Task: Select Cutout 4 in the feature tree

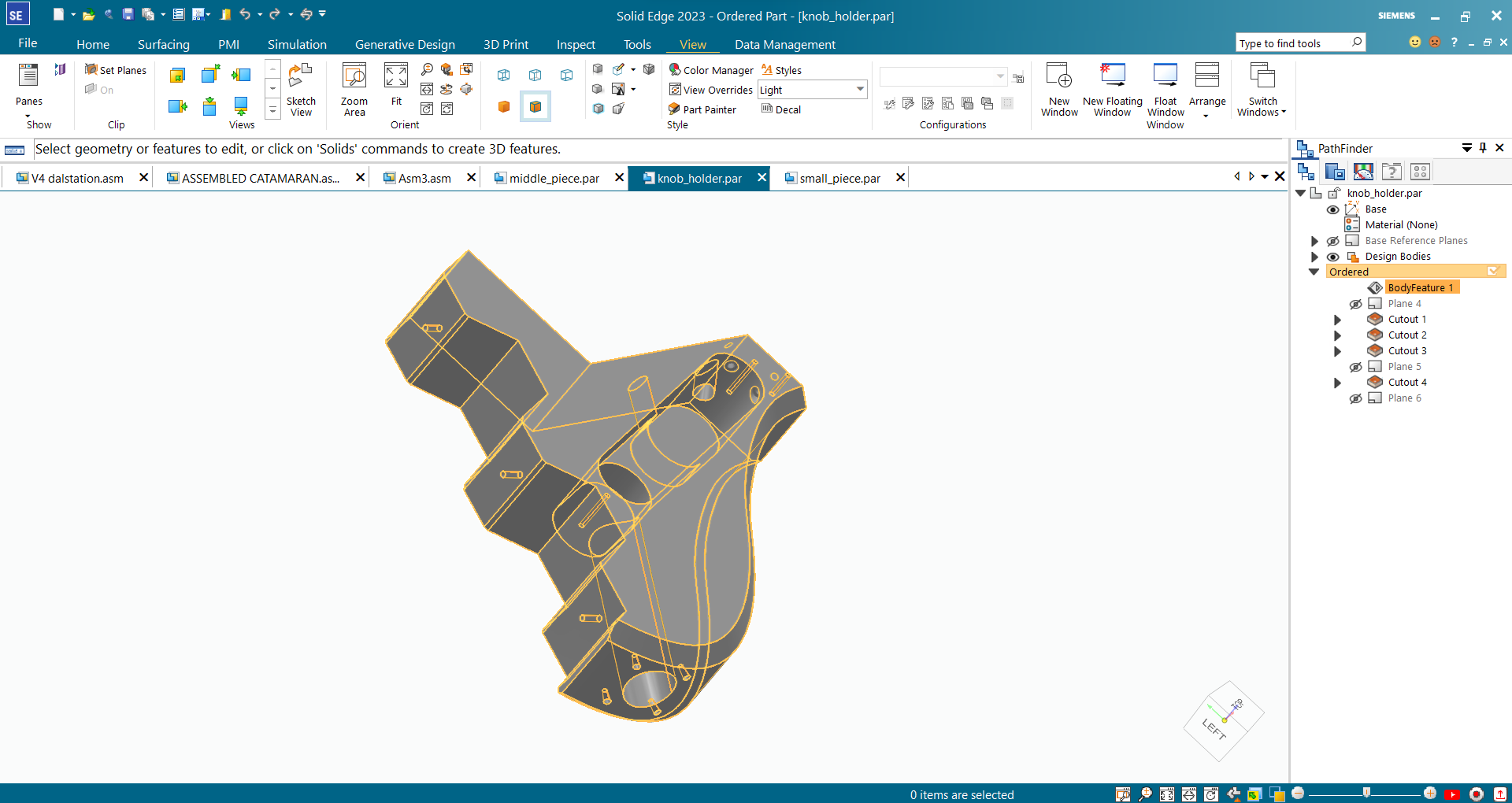Action: tap(1406, 383)
